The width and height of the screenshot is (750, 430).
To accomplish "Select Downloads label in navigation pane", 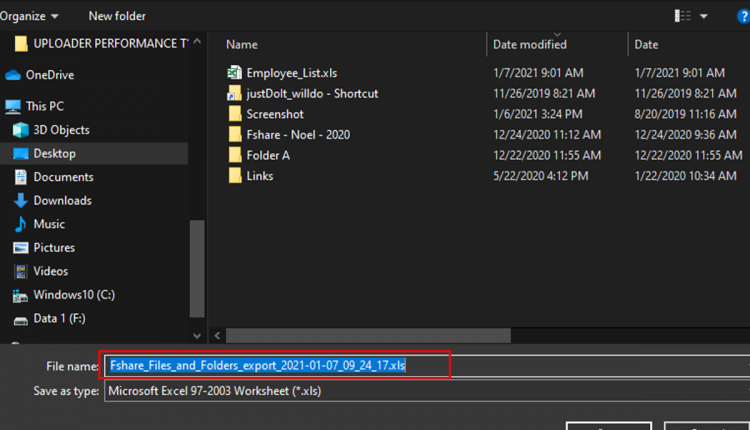I will (62, 200).
